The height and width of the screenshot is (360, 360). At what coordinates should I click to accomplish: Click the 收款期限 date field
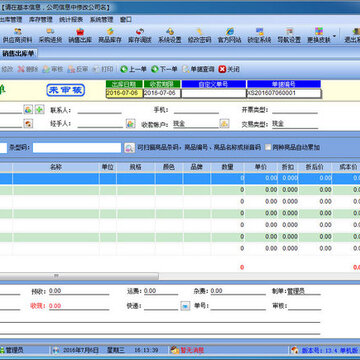(x=162, y=93)
